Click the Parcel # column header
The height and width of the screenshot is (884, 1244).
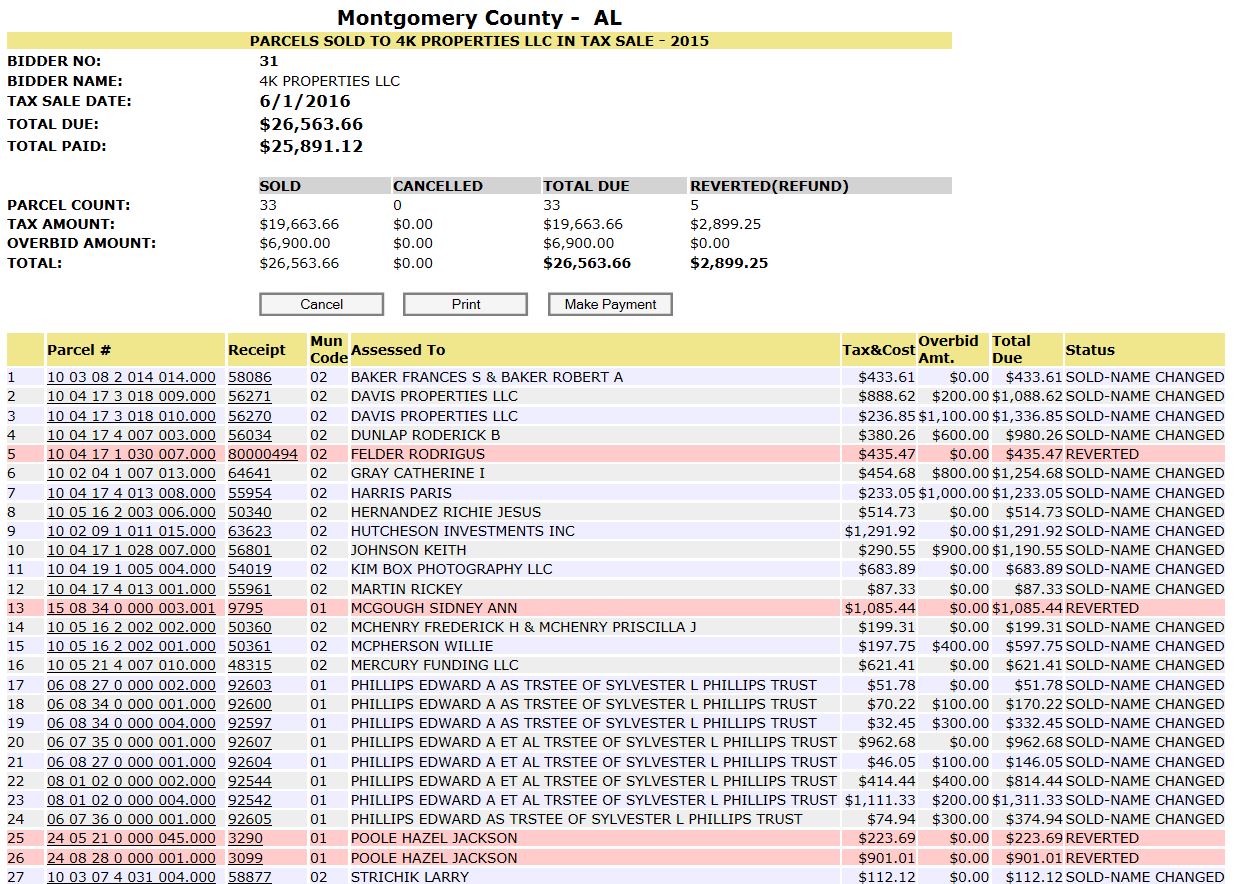pos(79,350)
